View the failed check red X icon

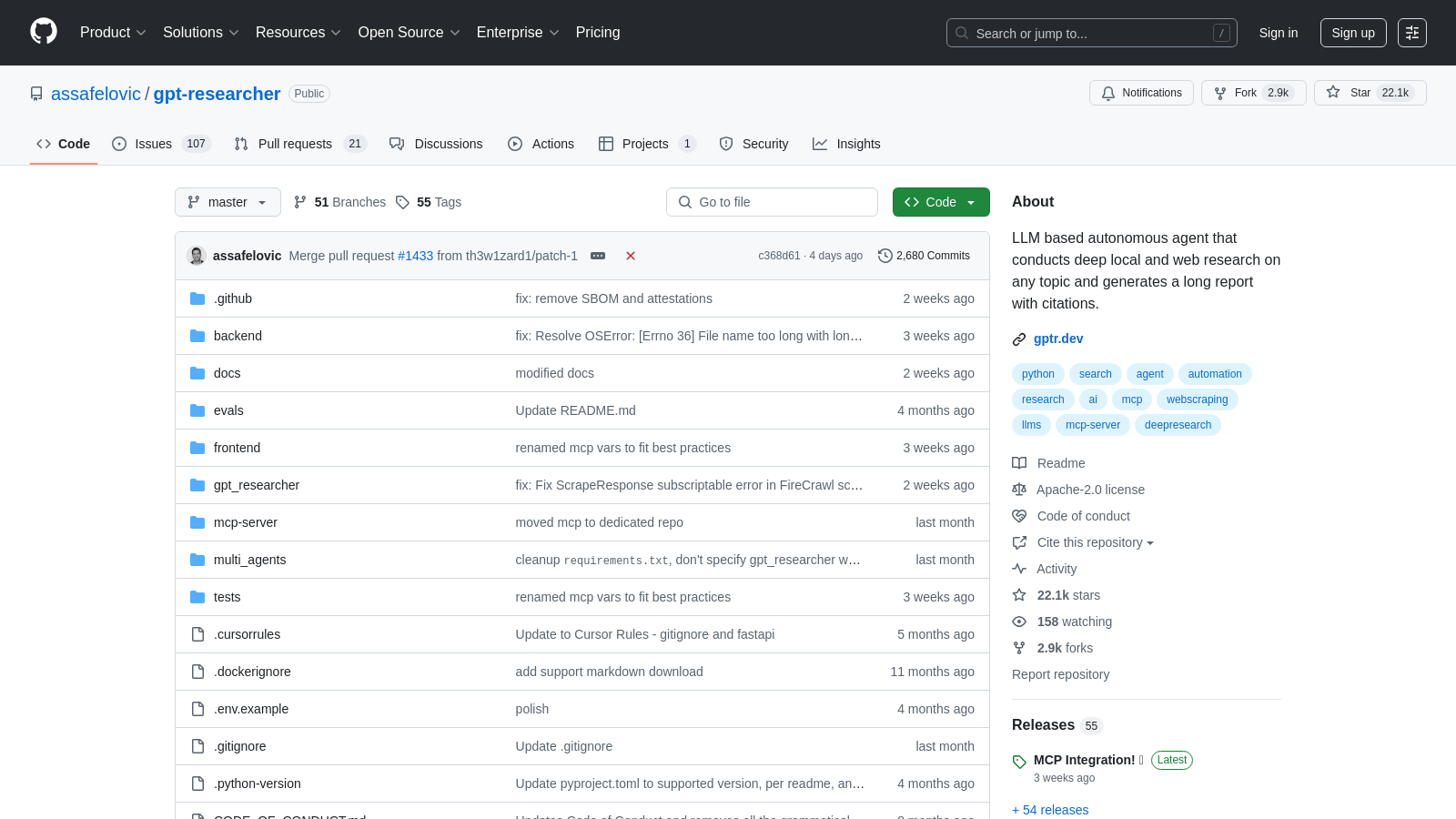[631, 256]
